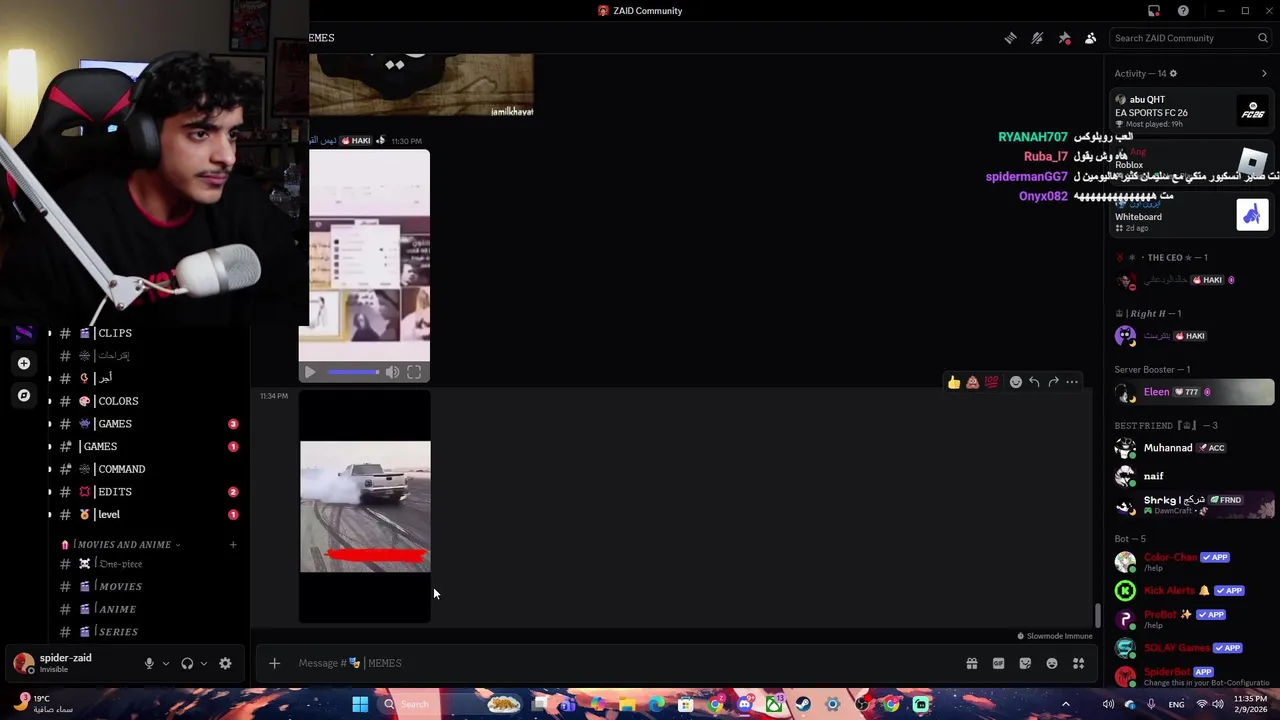The image size is (1280, 720).
Task: Open member Muhannad in member list
Action: click(1192, 448)
